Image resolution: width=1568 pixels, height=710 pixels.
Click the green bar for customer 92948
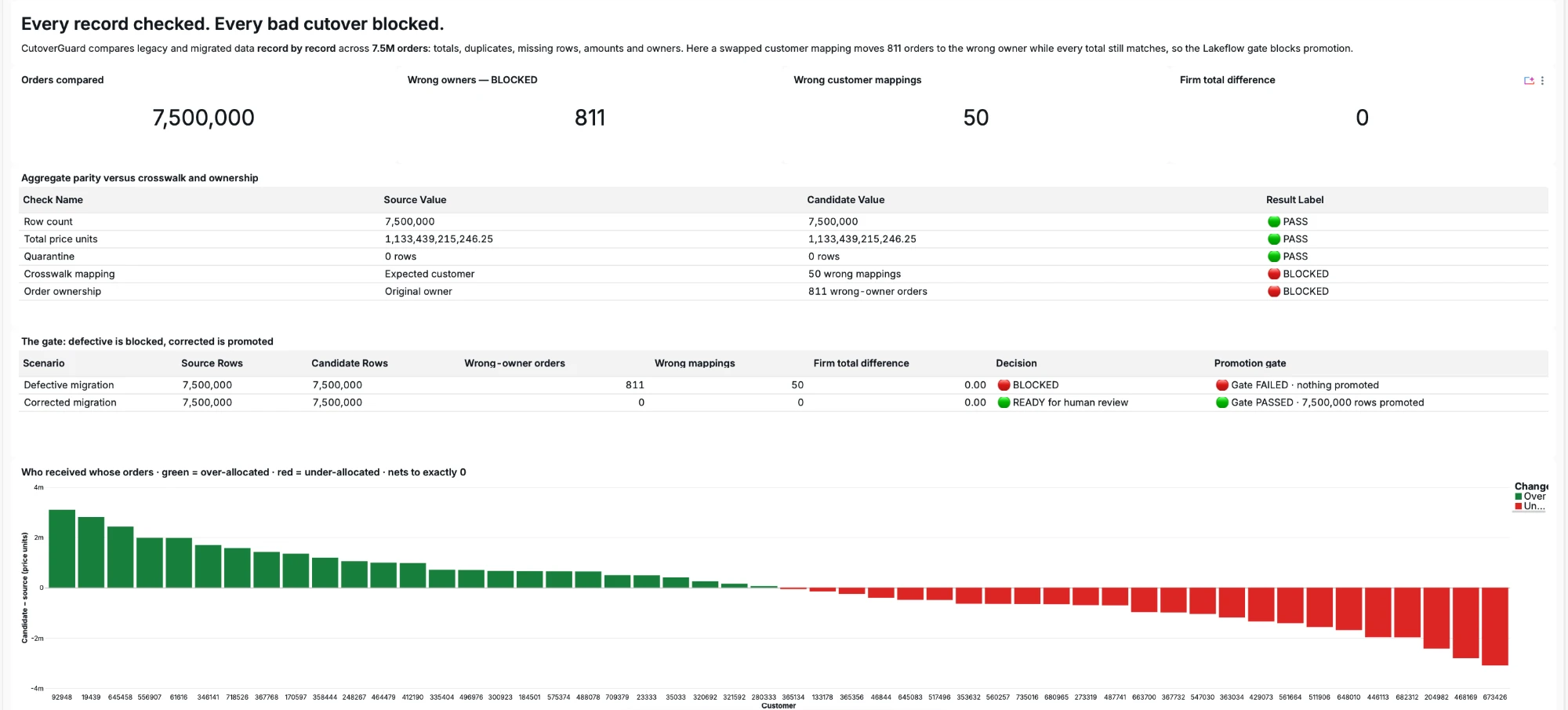tap(62, 548)
